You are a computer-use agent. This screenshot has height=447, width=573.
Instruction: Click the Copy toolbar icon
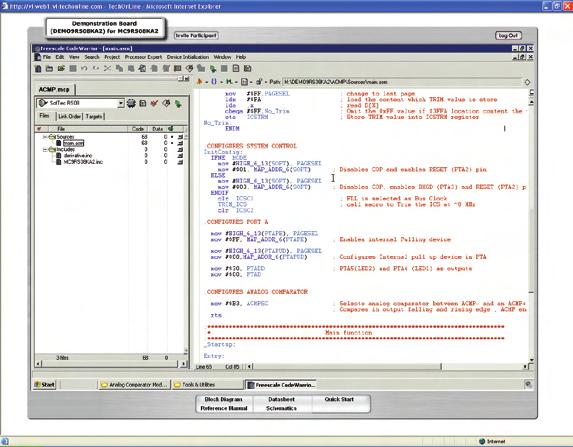click(119, 68)
